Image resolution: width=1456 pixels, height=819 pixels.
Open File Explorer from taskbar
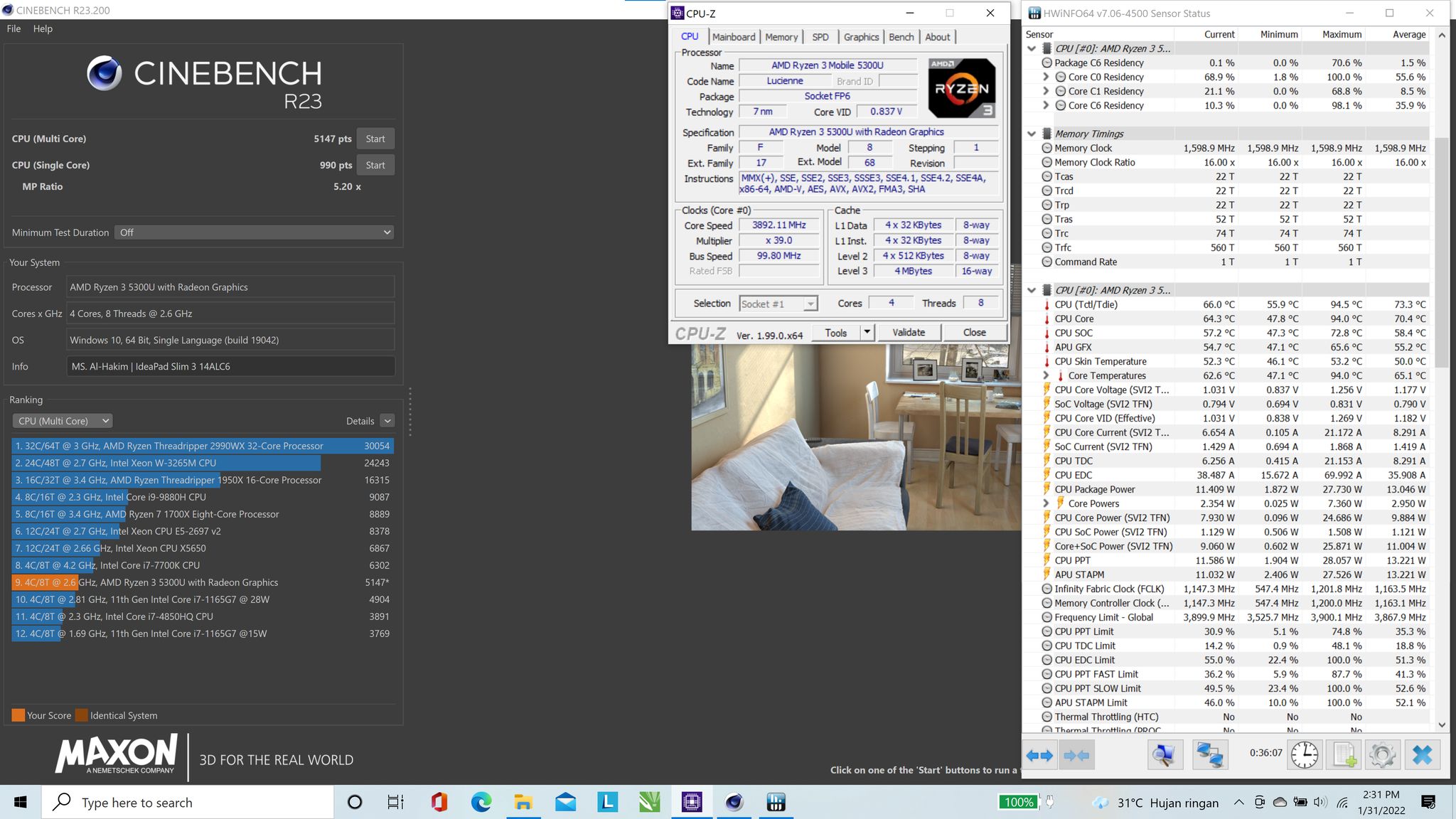pyautogui.click(x=523, y=802)
